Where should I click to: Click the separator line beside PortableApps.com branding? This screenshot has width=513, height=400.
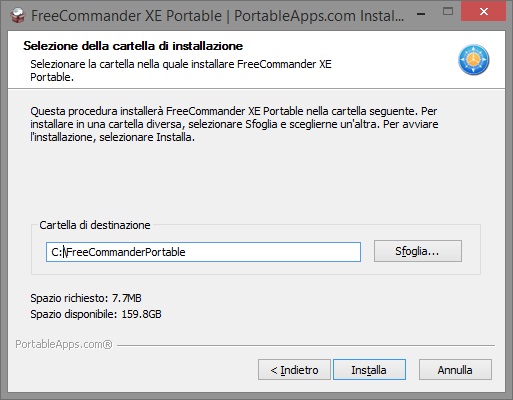(306, 345)
